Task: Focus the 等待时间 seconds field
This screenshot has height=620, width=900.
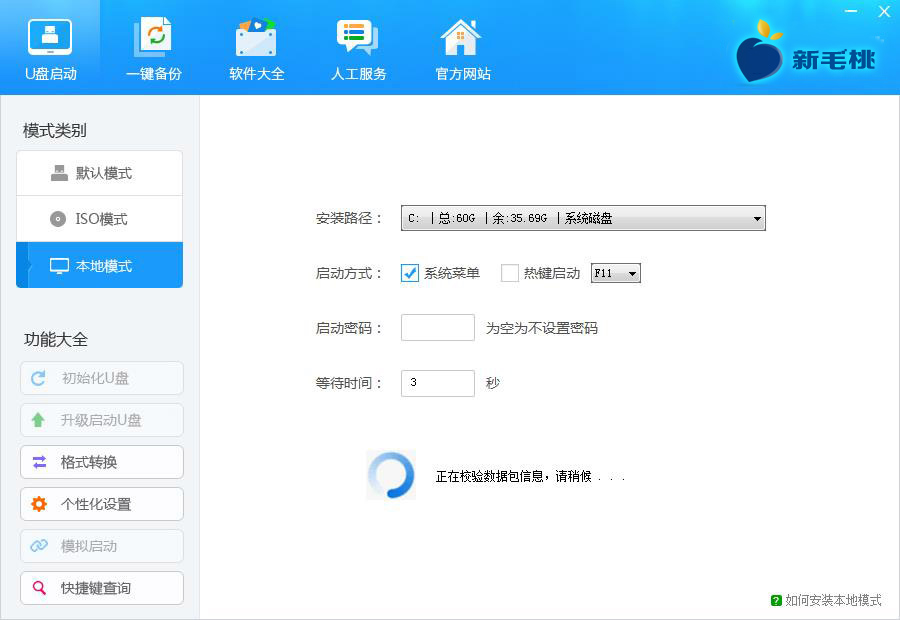Action: click(x=438, y=383)
